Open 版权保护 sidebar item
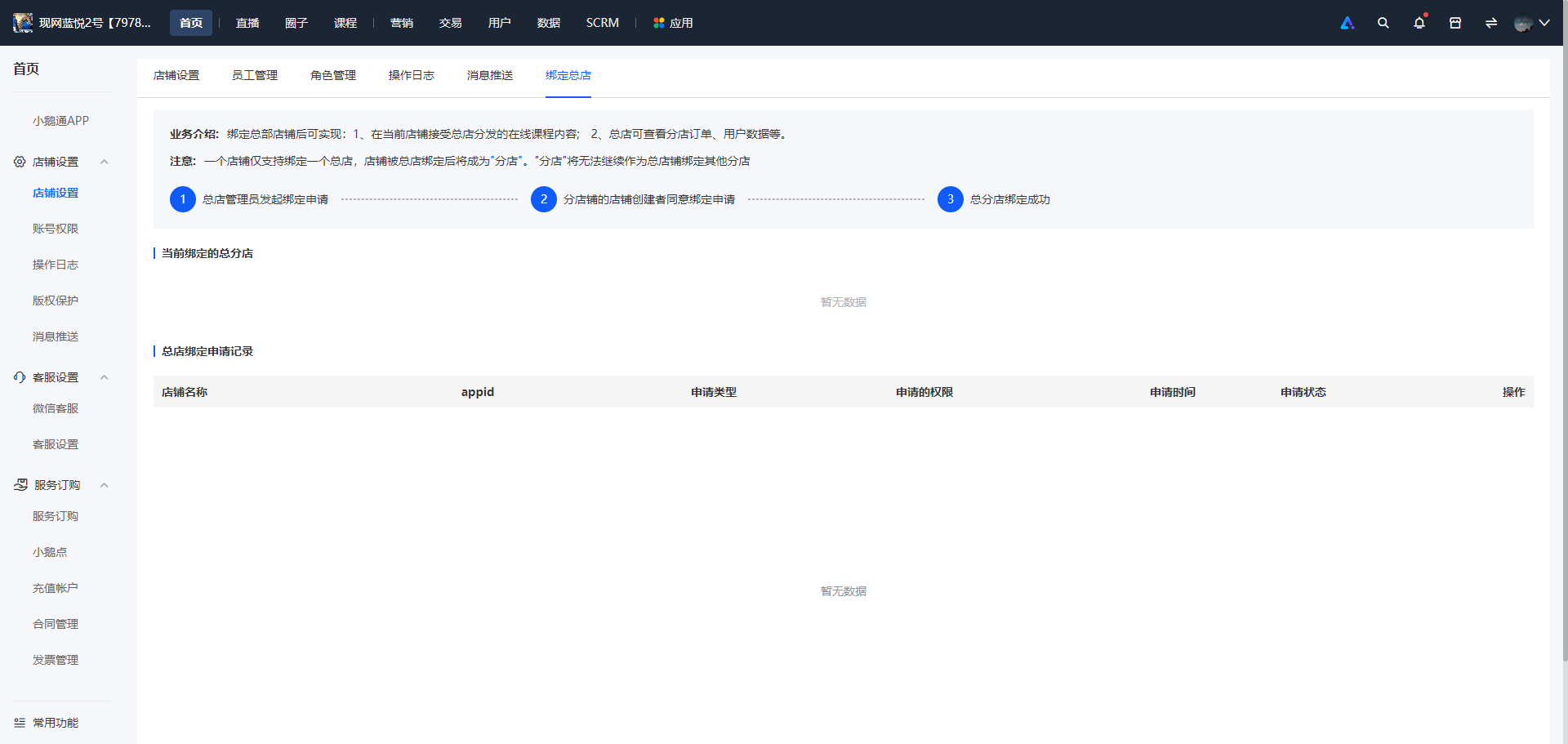 point(56,301)
